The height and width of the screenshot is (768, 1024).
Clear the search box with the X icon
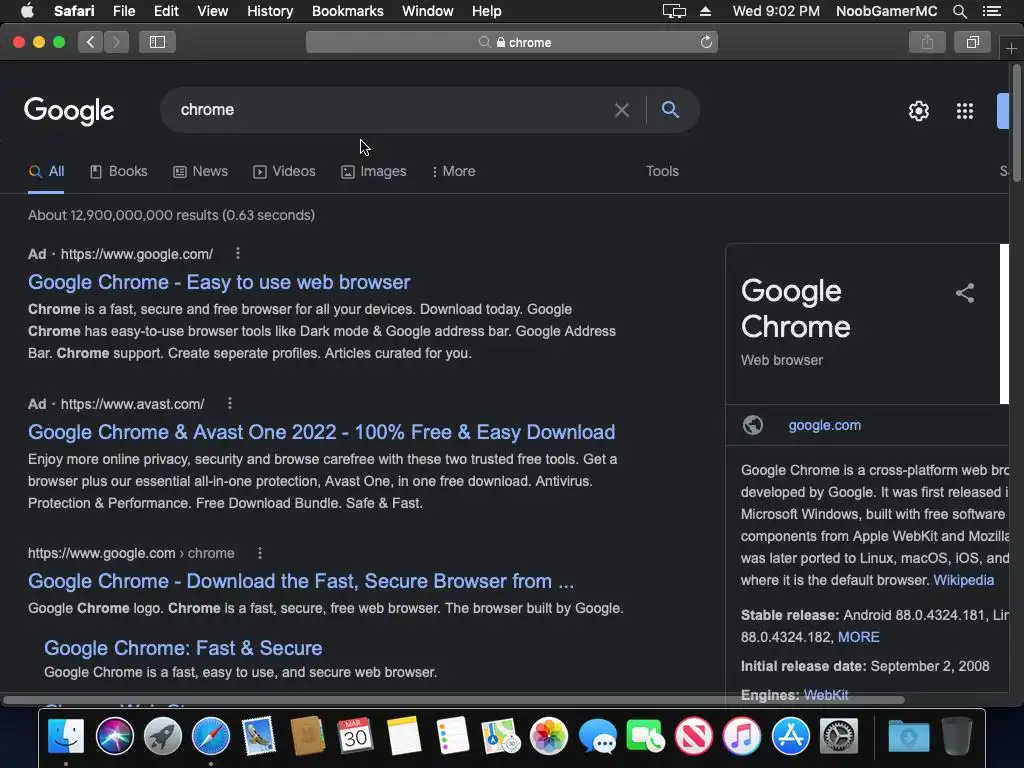622,110
